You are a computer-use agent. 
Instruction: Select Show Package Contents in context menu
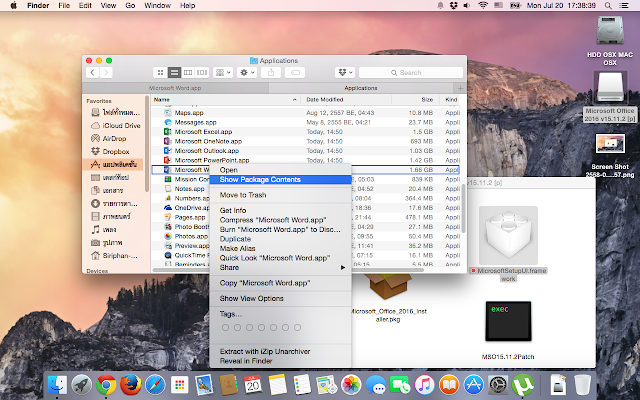[280, 180]
